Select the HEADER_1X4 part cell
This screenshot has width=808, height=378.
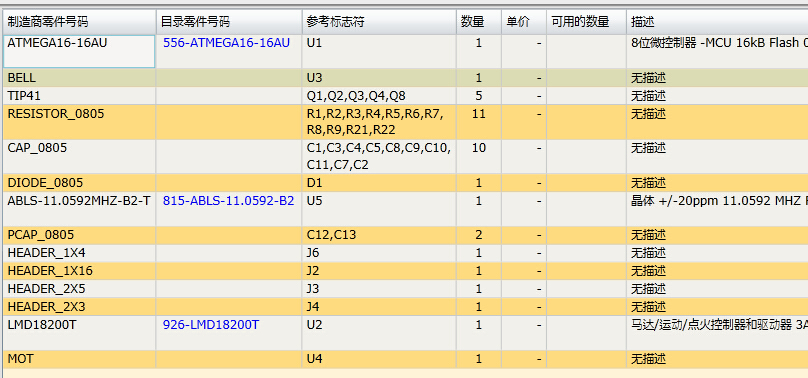pyautogui.click(x=80, y=253)
